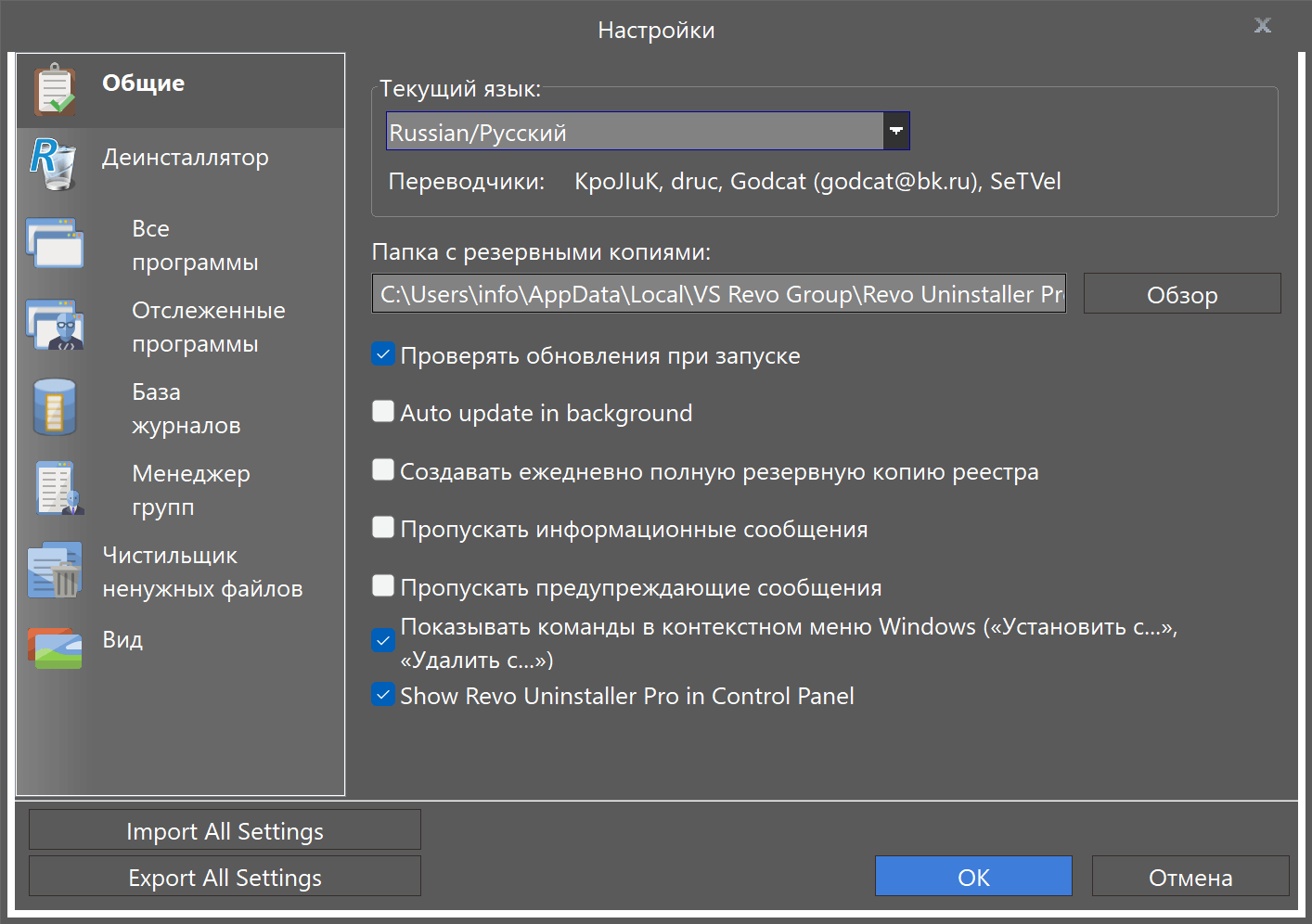Switch to Вид settings section
This screenshot has width=1312, height=924.
click(x=122, y=640)
